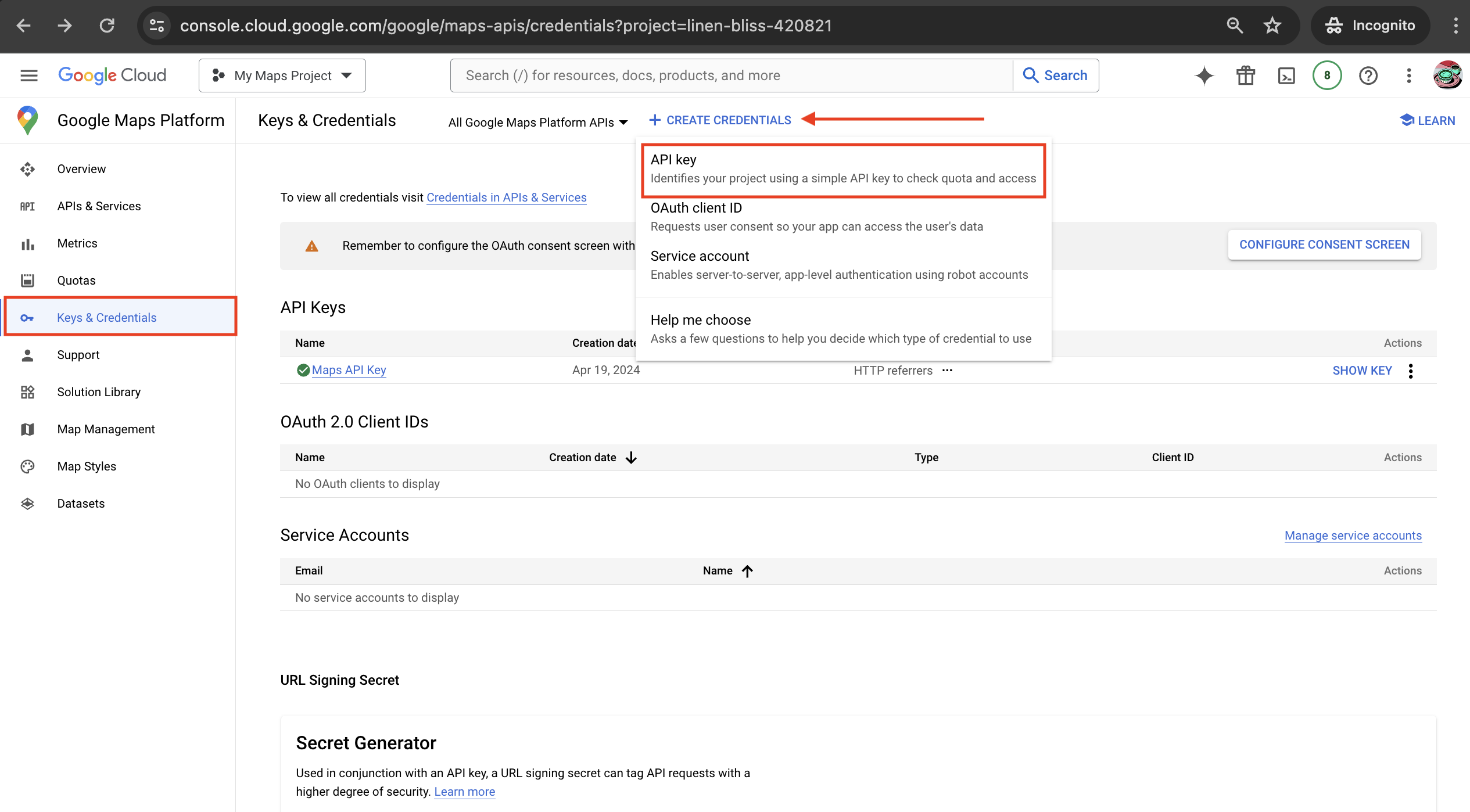Click the Gemini sparkle icon
Image resolution: width=1470 pixels, height=812 pixels.
[1204, 76]
